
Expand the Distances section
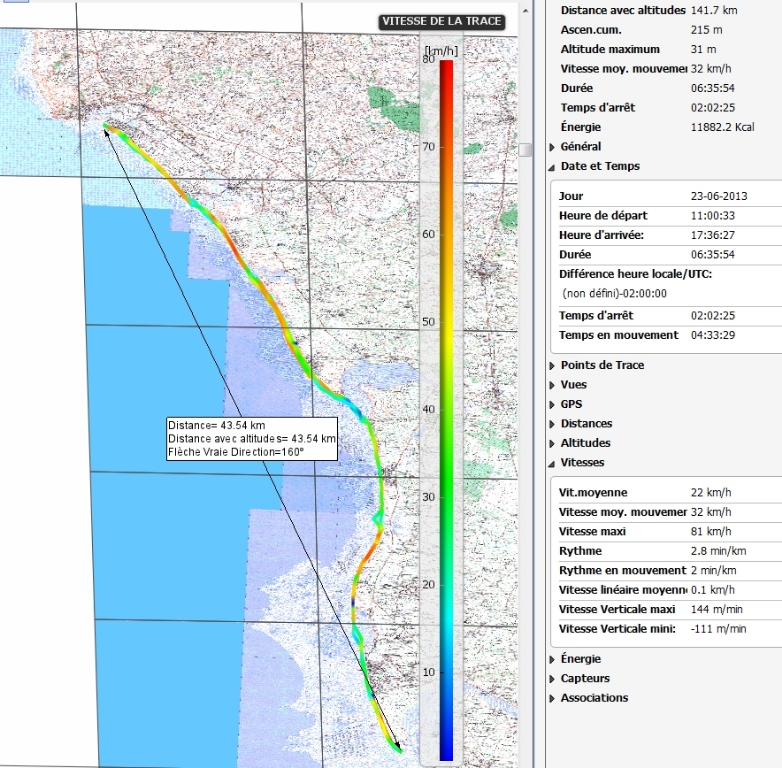552,424
